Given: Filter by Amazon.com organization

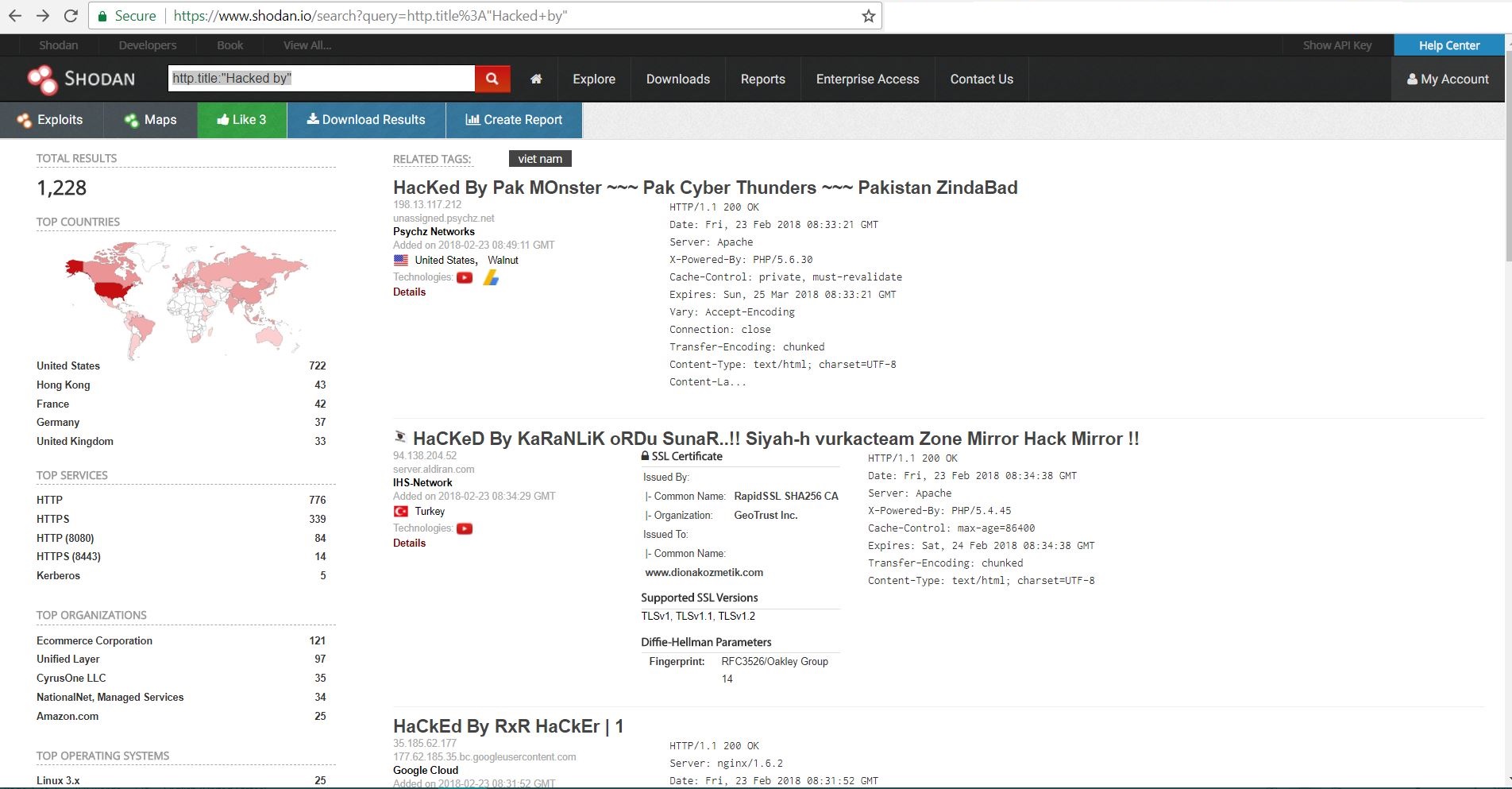Looking at the screenshot, I should click(x=67, y=716).
